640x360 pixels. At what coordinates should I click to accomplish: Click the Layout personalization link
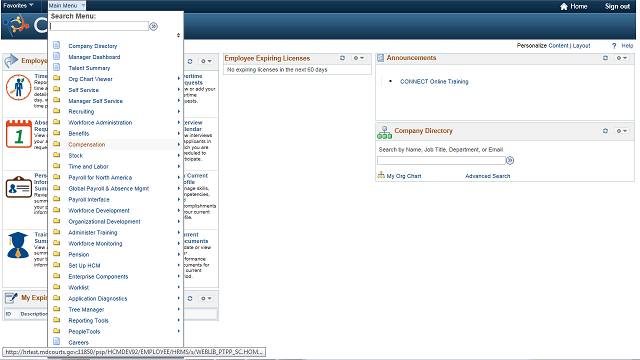[x=581, y=46]
